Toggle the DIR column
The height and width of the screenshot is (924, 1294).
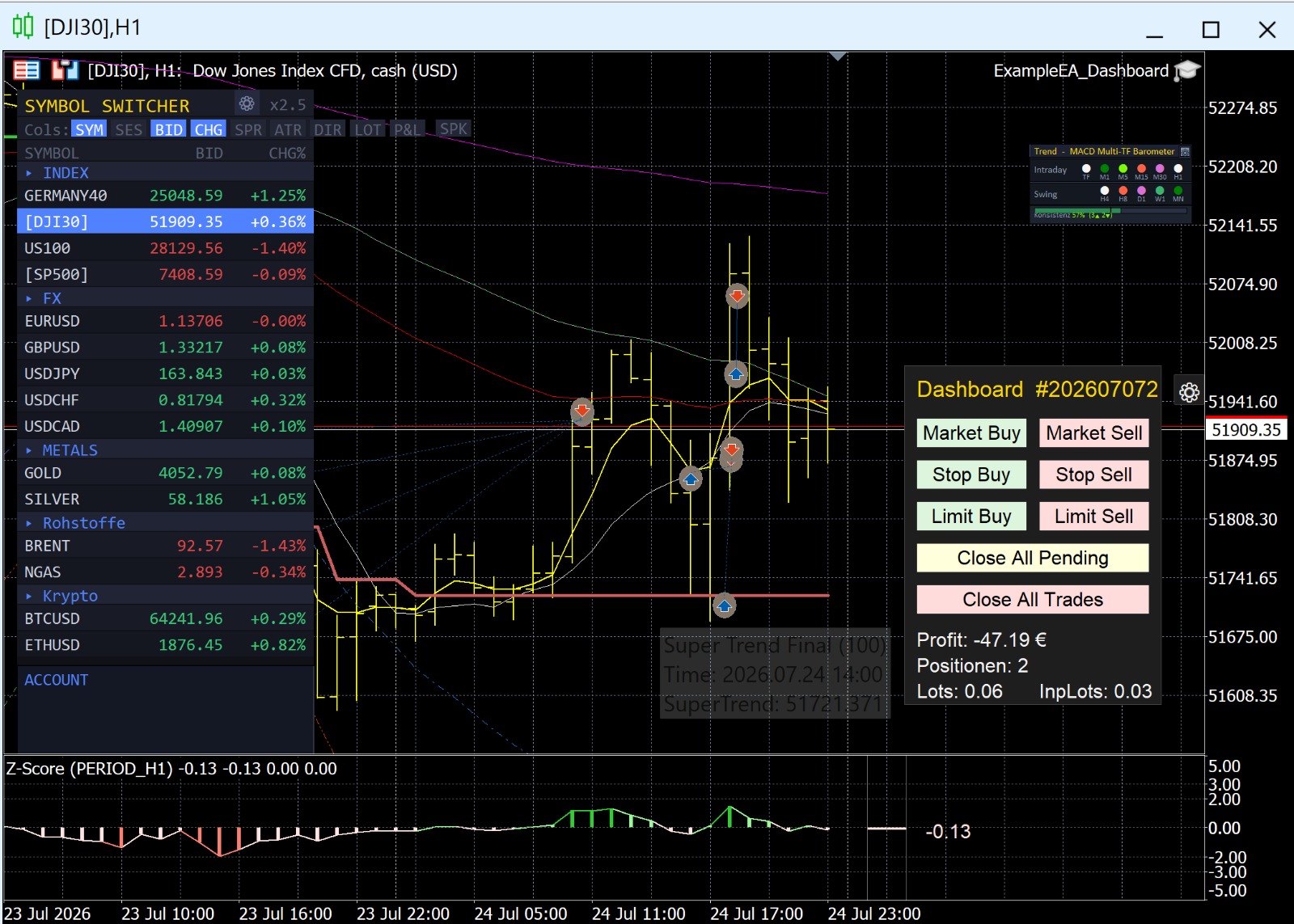click(328, 129)
